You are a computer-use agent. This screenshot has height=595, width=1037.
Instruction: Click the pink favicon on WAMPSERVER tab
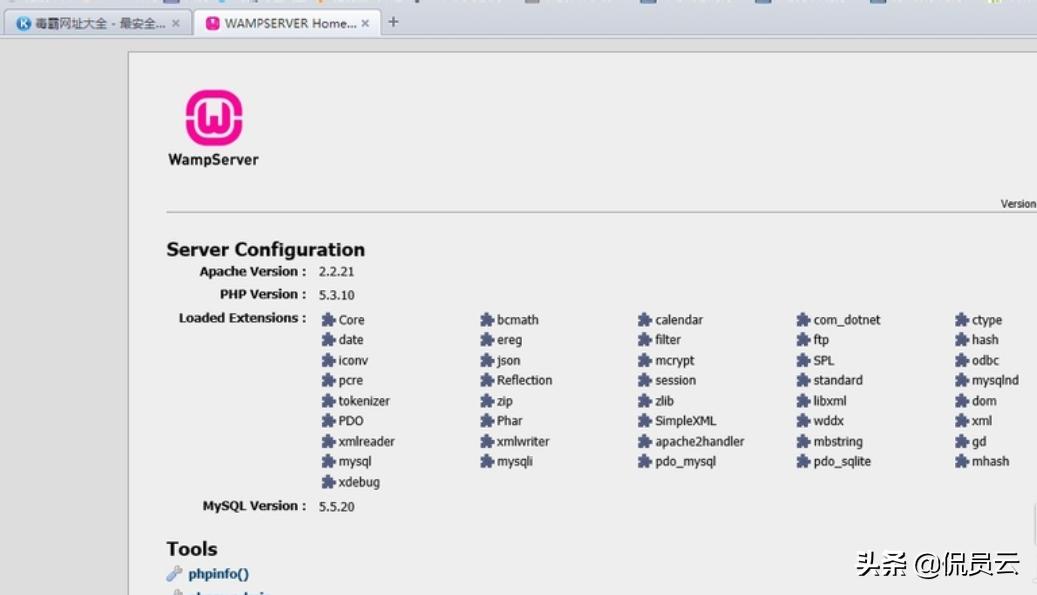click(x=212, y=23)
